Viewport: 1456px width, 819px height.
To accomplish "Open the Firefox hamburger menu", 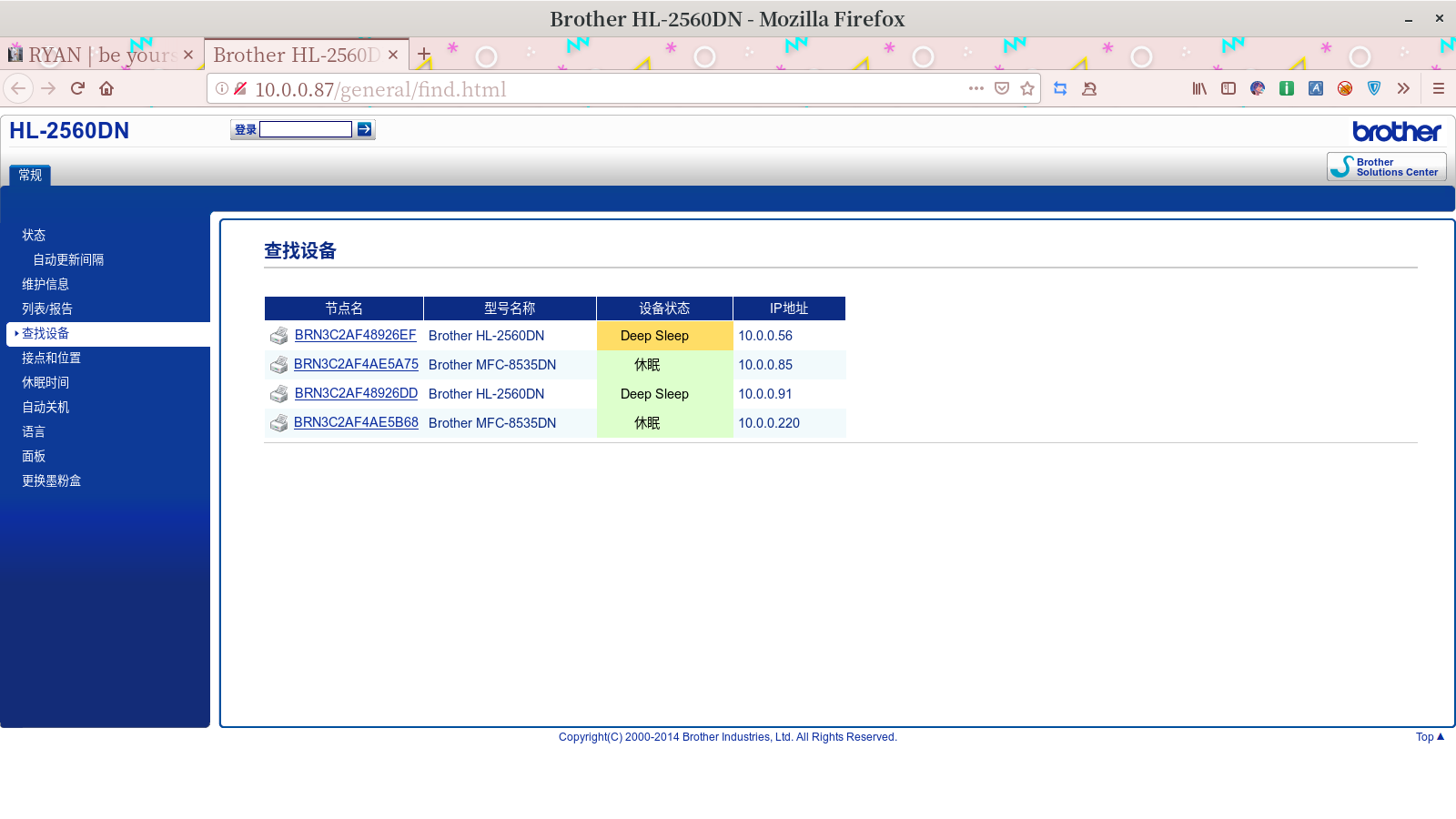I will [1439, 88].
